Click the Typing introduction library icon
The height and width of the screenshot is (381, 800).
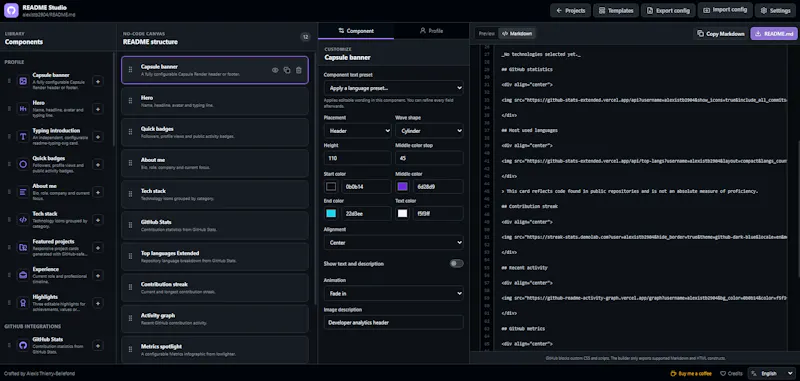click(x=23, y=137)
